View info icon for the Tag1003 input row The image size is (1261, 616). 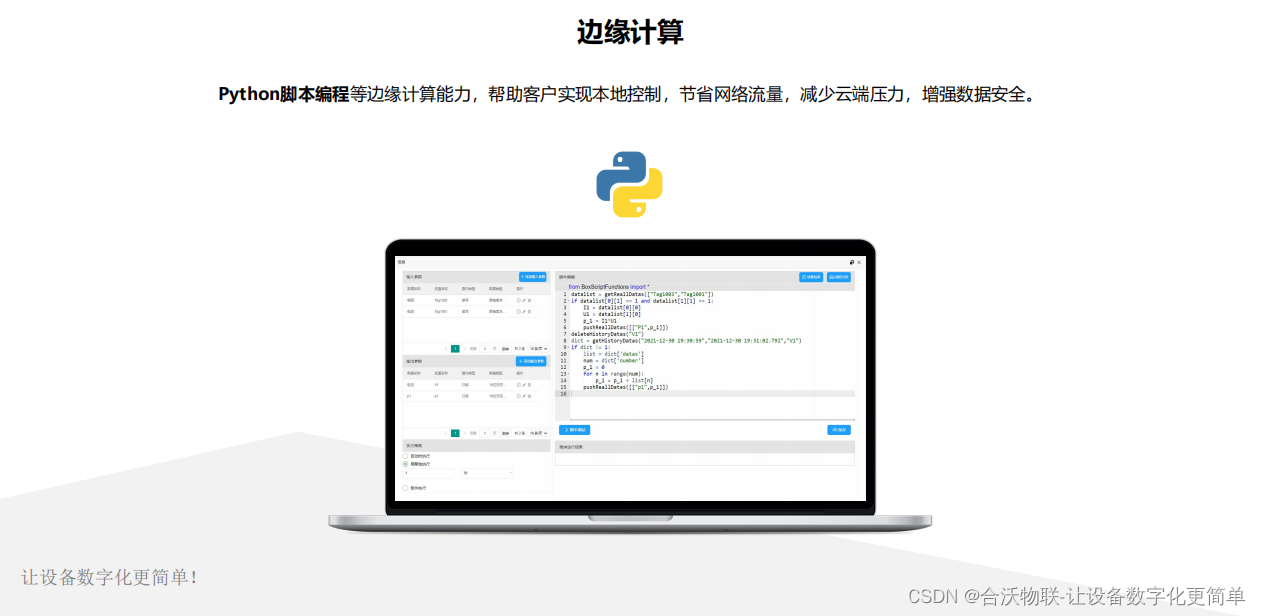point(518,300)
